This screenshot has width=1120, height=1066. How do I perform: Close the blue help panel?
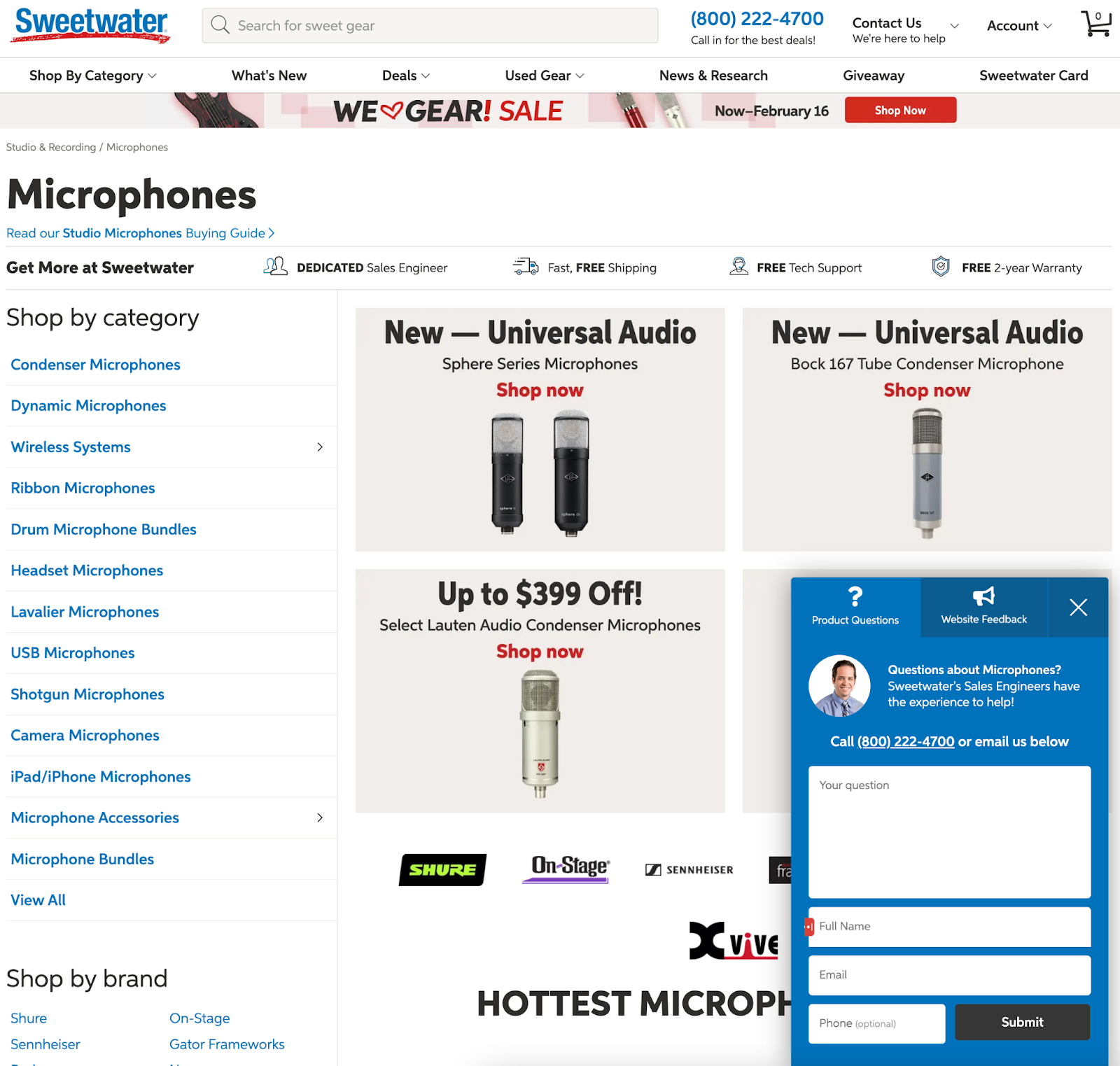(x=1078, y=608)
